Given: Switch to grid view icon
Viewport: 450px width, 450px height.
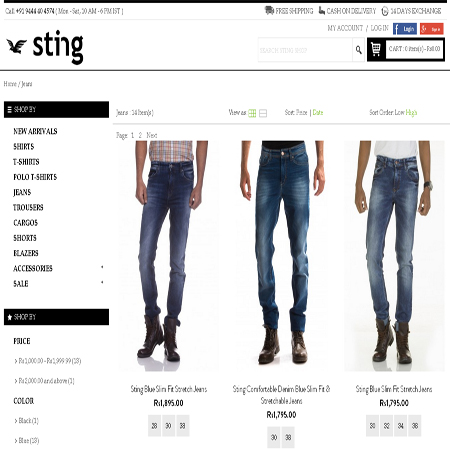Looking at the screenshot, I should 252,113.
